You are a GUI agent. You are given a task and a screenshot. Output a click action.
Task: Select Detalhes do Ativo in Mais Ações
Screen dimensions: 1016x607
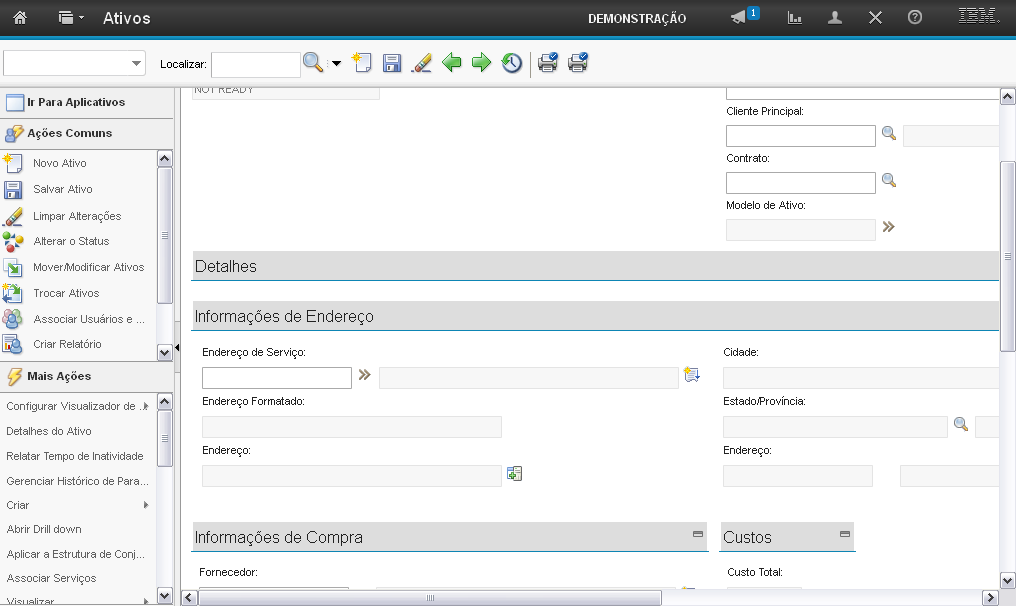pos(49,431)
